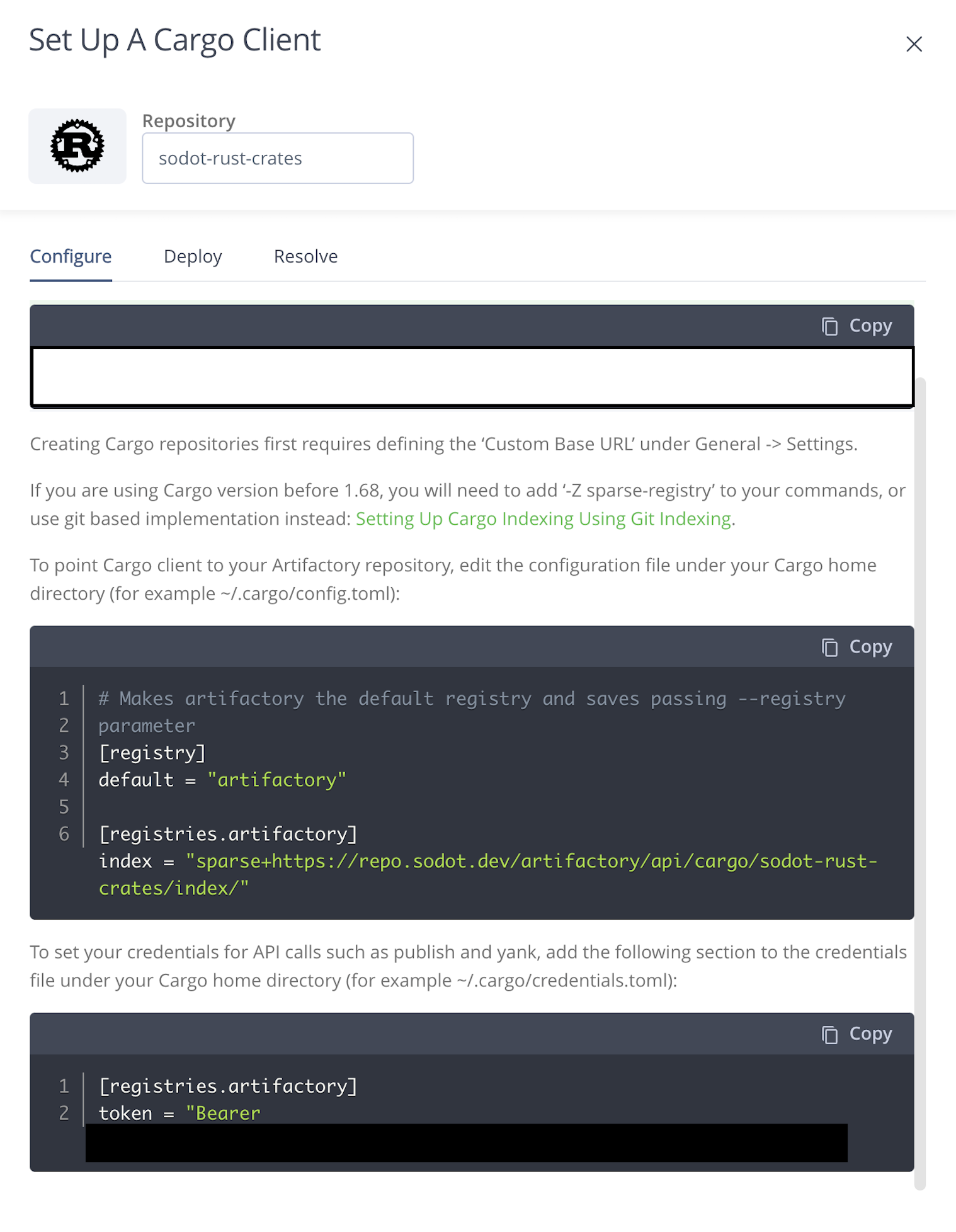Image resolution: width=956 pixels, height=1232 pixels.
Task: Focus the Repository input field
Action: click(x=278, y=158)
